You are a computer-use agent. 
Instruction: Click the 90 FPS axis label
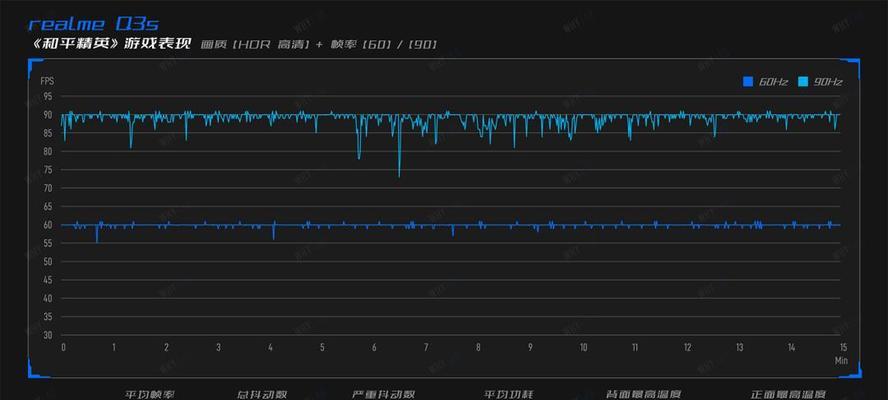tap(48, 115)
